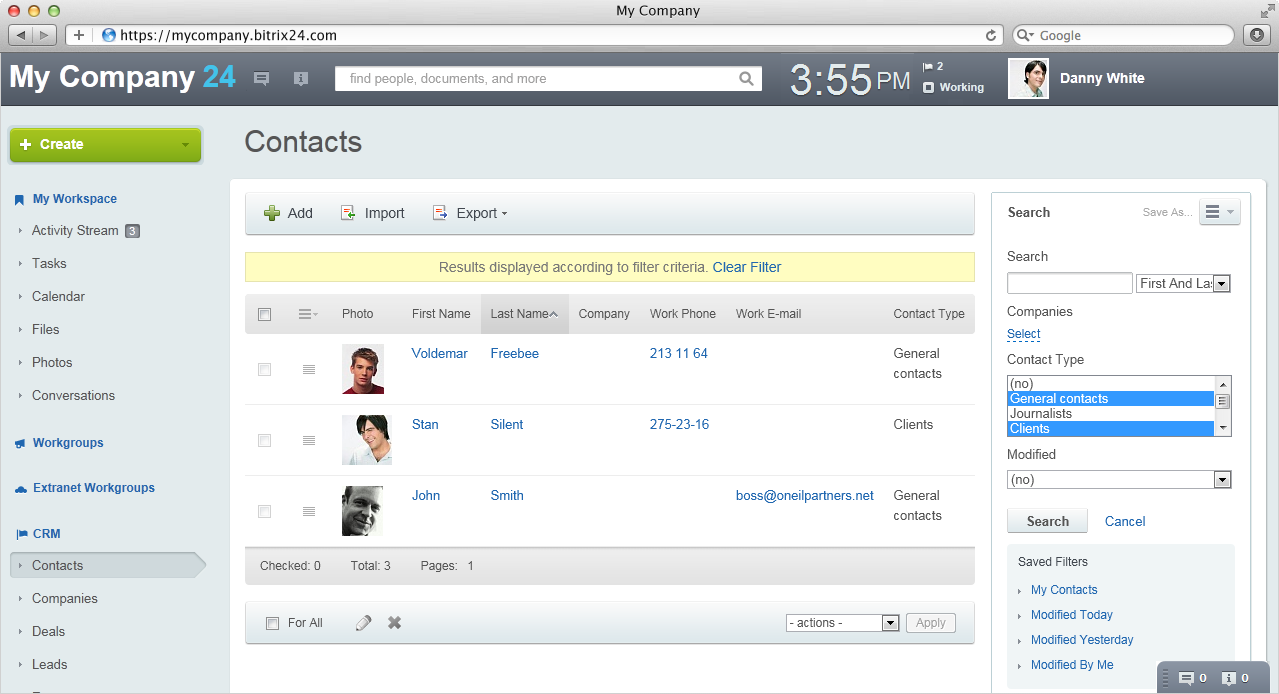The height and width of the screenshot is (694, 1279).
Task: Open the messages chat bubble icon in the header
Action: [x=261, y=79]
